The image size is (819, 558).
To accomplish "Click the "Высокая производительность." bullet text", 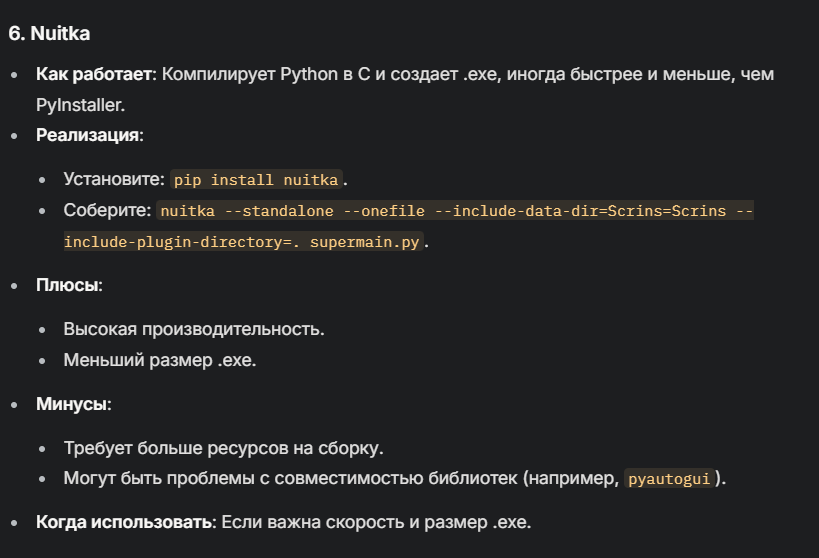I will point(194,329).
